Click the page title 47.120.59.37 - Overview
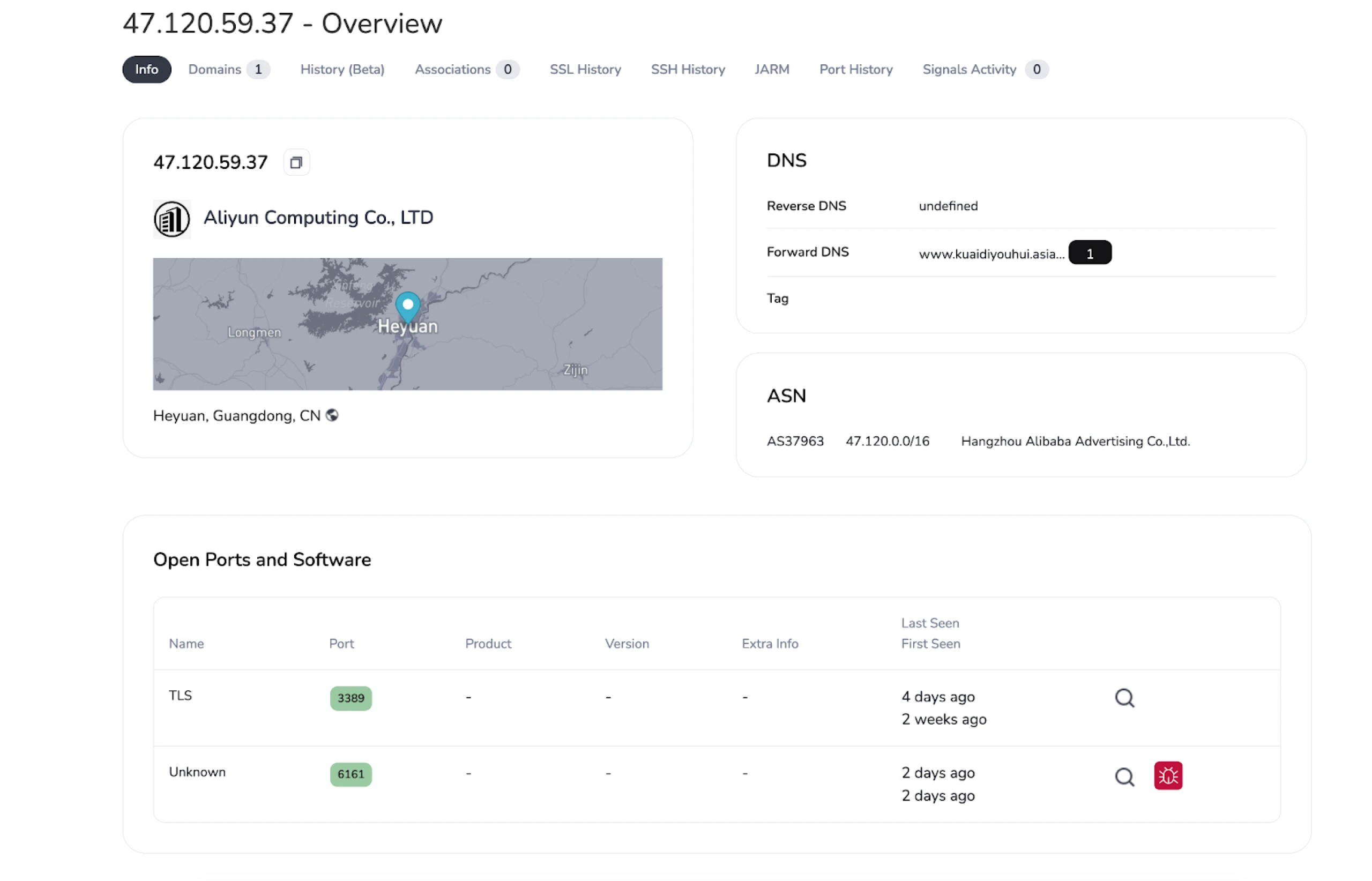 (x=282, y=24)
